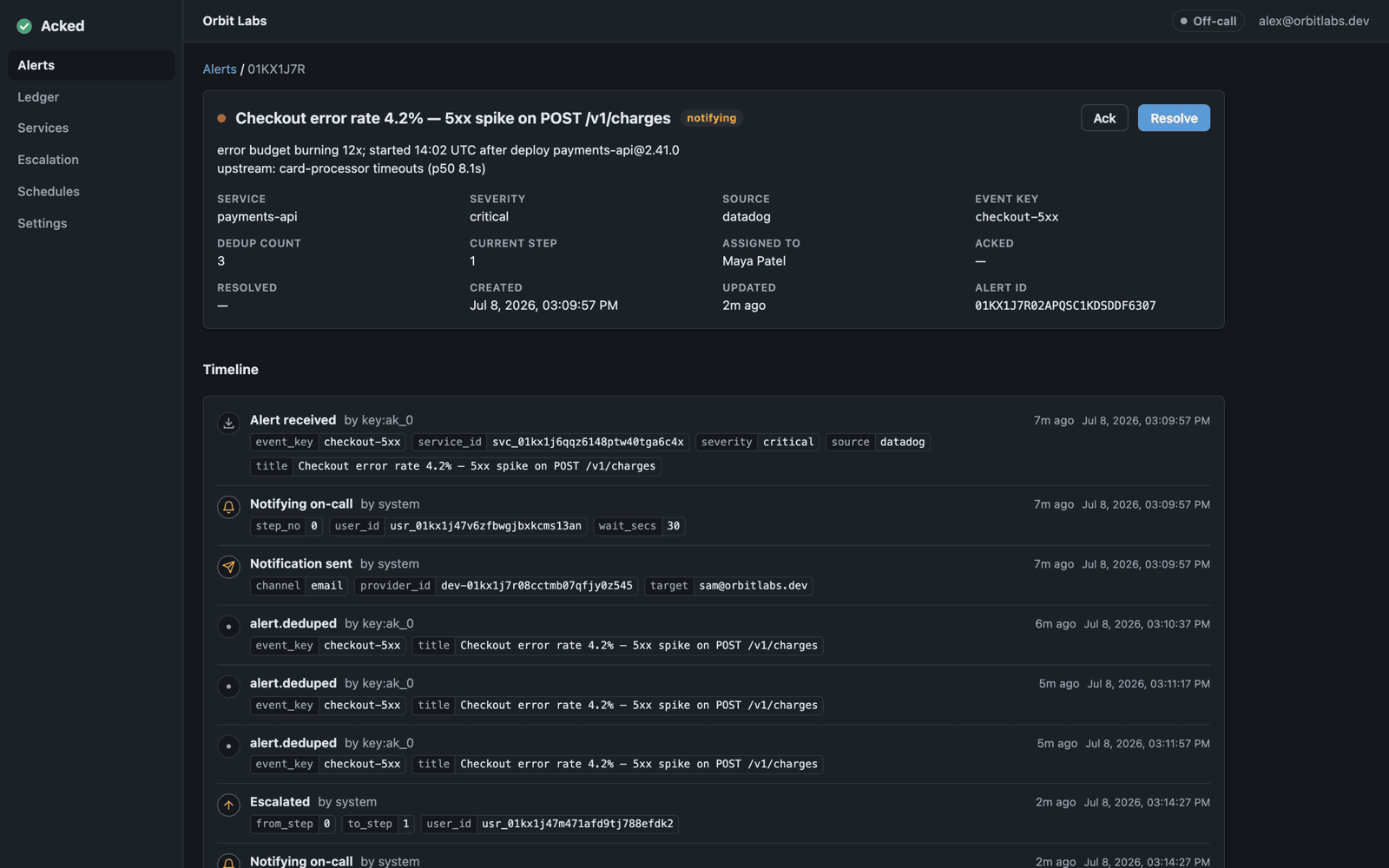
Task: Click the Escalated user_id usr_01kx1j47m471afd9tj788efdk2 tag
Action: click(550, 824)
